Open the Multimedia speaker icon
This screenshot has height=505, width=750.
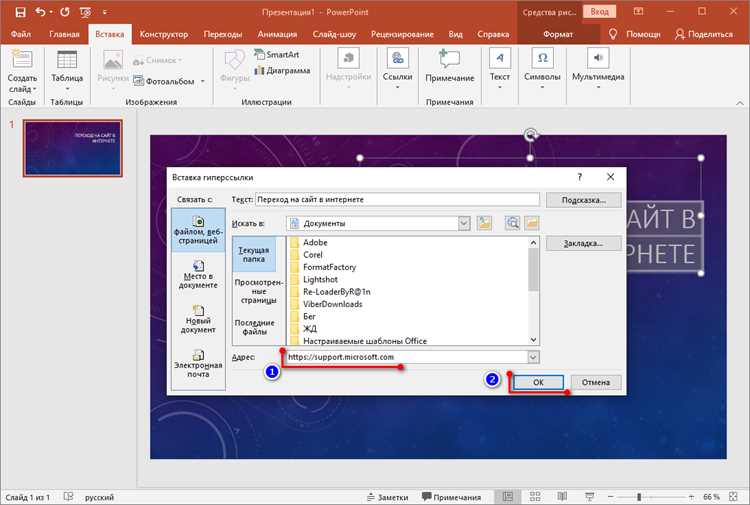click(598, 58)
